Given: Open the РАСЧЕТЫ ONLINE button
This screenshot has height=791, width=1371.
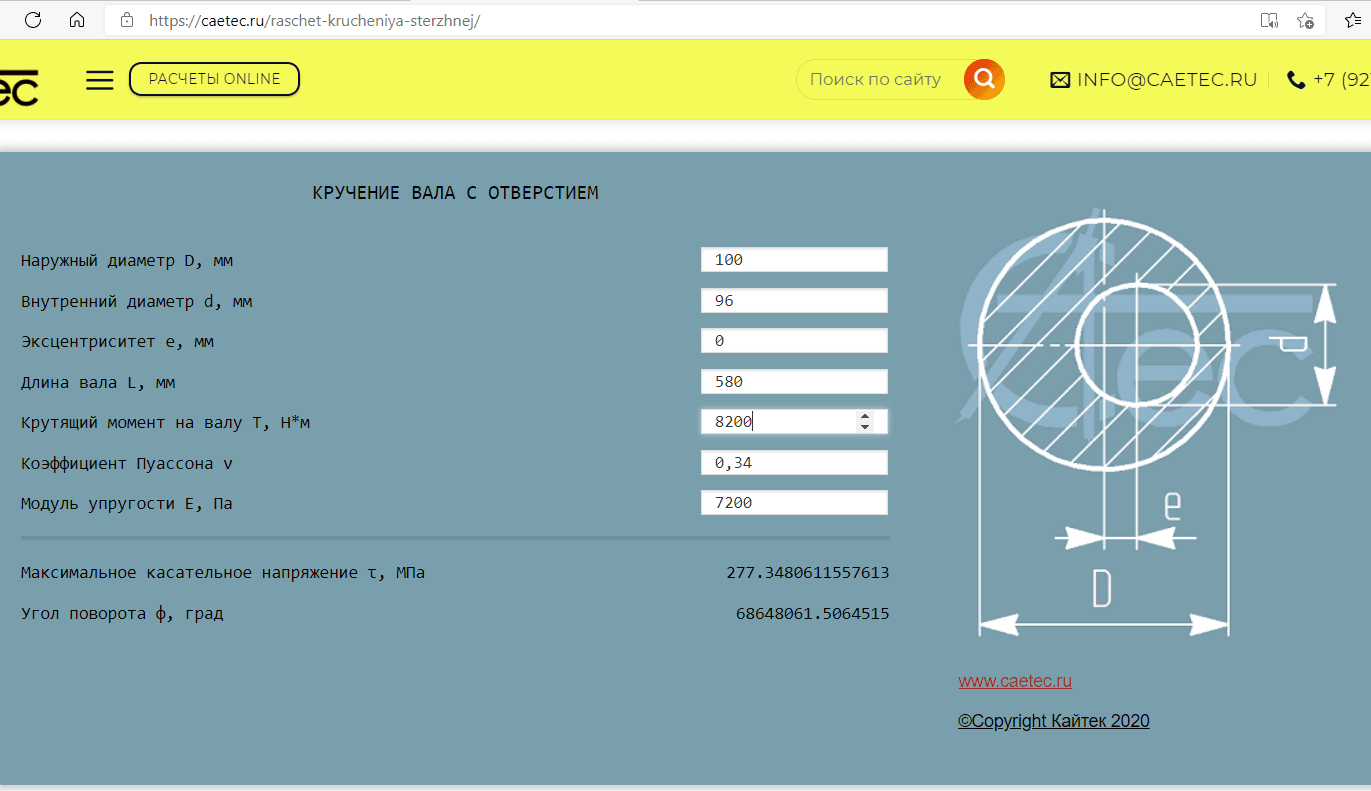Looking at the screenshot, I should click(x=214, y=79).
